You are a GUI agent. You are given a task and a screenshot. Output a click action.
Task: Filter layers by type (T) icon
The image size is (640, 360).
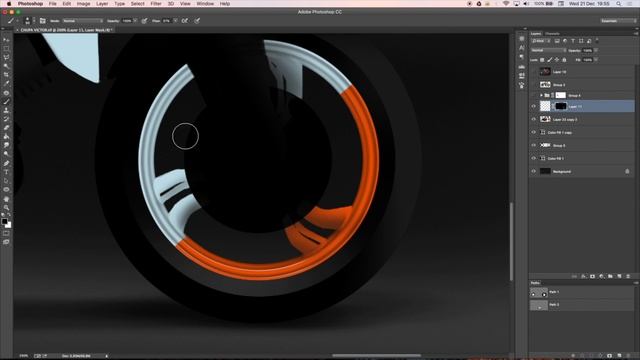pos(573,41)
